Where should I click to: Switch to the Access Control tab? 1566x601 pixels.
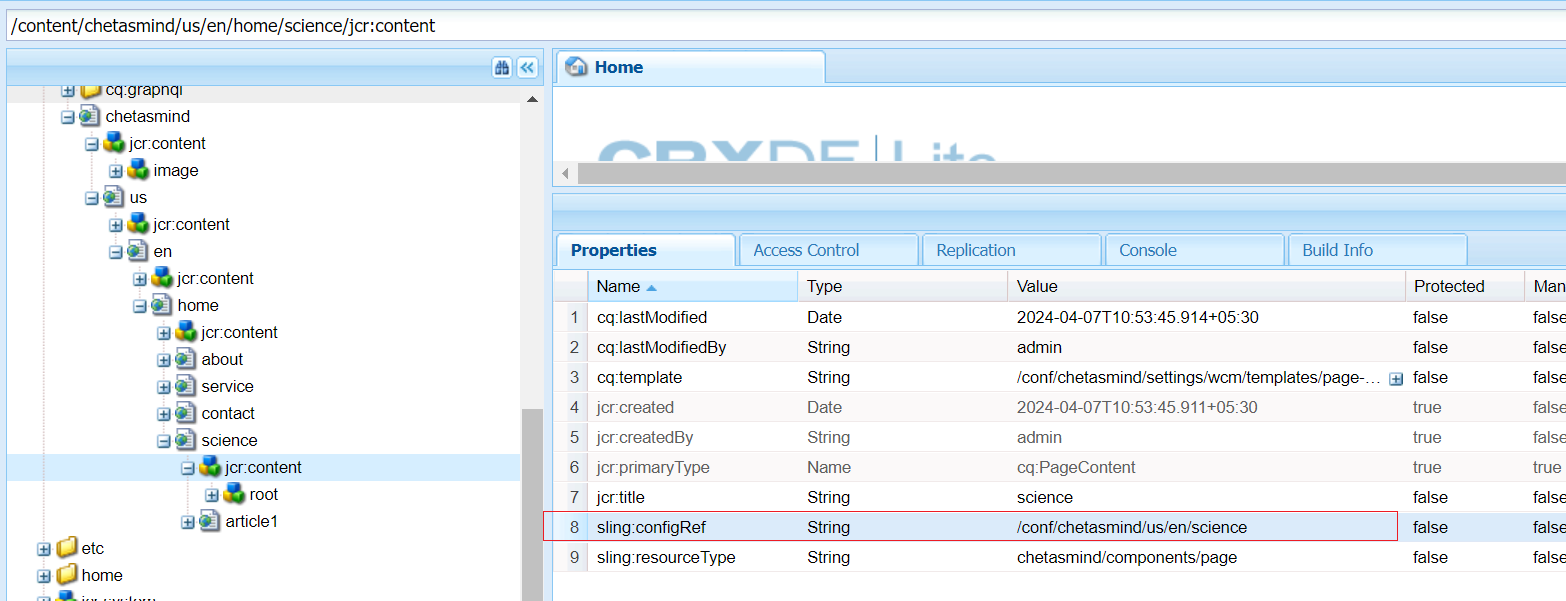pos(805,249)
